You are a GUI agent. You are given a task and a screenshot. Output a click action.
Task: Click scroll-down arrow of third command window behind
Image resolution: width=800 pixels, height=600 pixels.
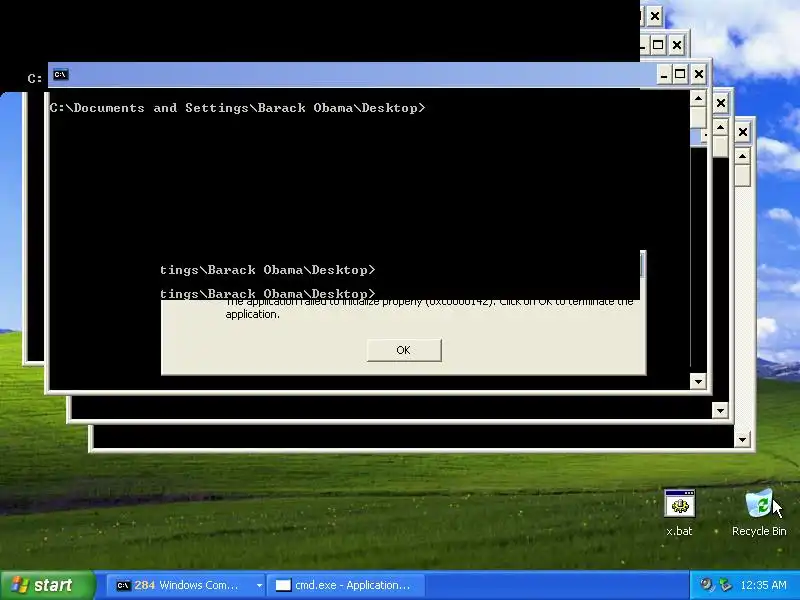pyautogui.click(x=742, y=439)
